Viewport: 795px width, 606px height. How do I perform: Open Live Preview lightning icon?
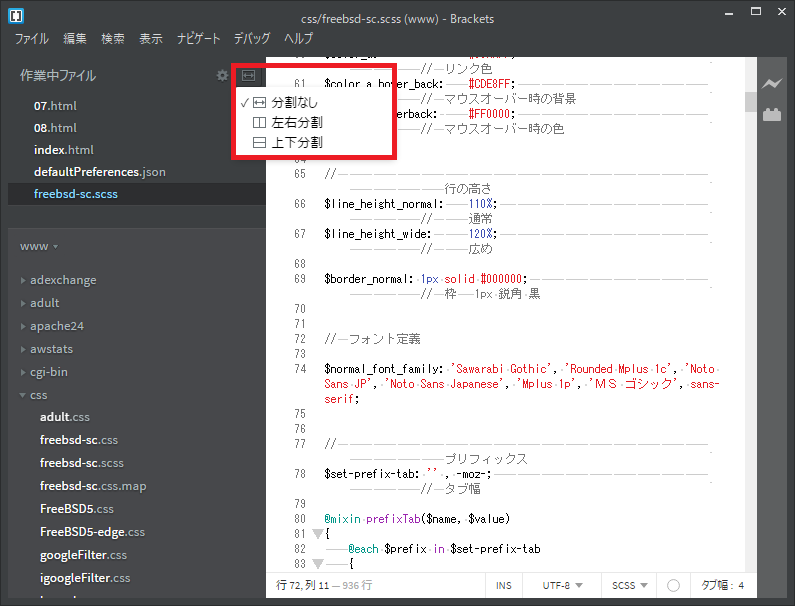[x=772, y=84]
